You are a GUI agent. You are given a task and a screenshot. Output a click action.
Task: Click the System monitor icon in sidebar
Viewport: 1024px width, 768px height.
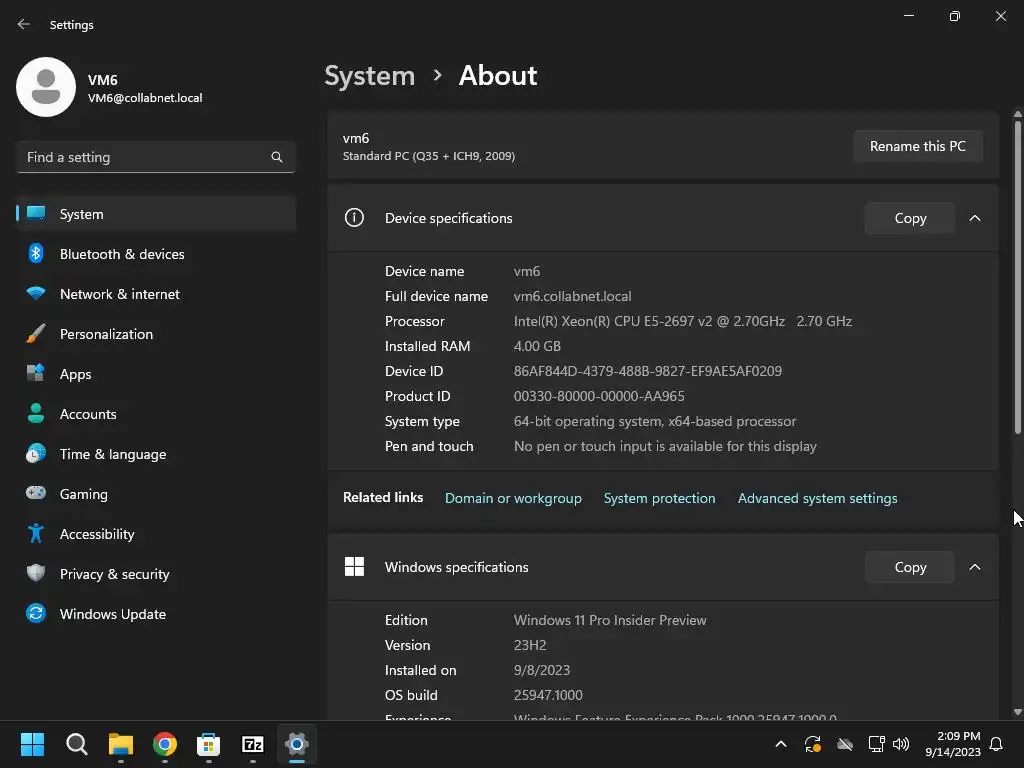pos(36,214)
